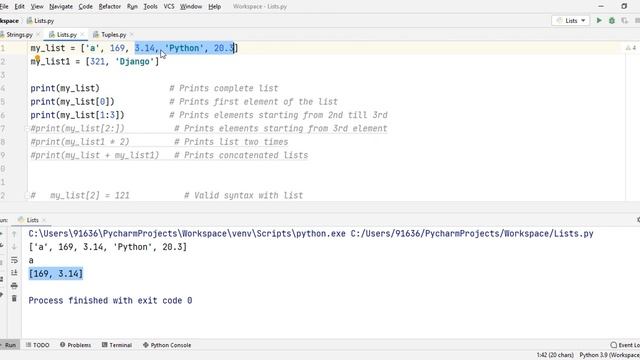This screenshot has height=360, width=640.
Task: Open the File menu
Action: (x=4, y=7)
